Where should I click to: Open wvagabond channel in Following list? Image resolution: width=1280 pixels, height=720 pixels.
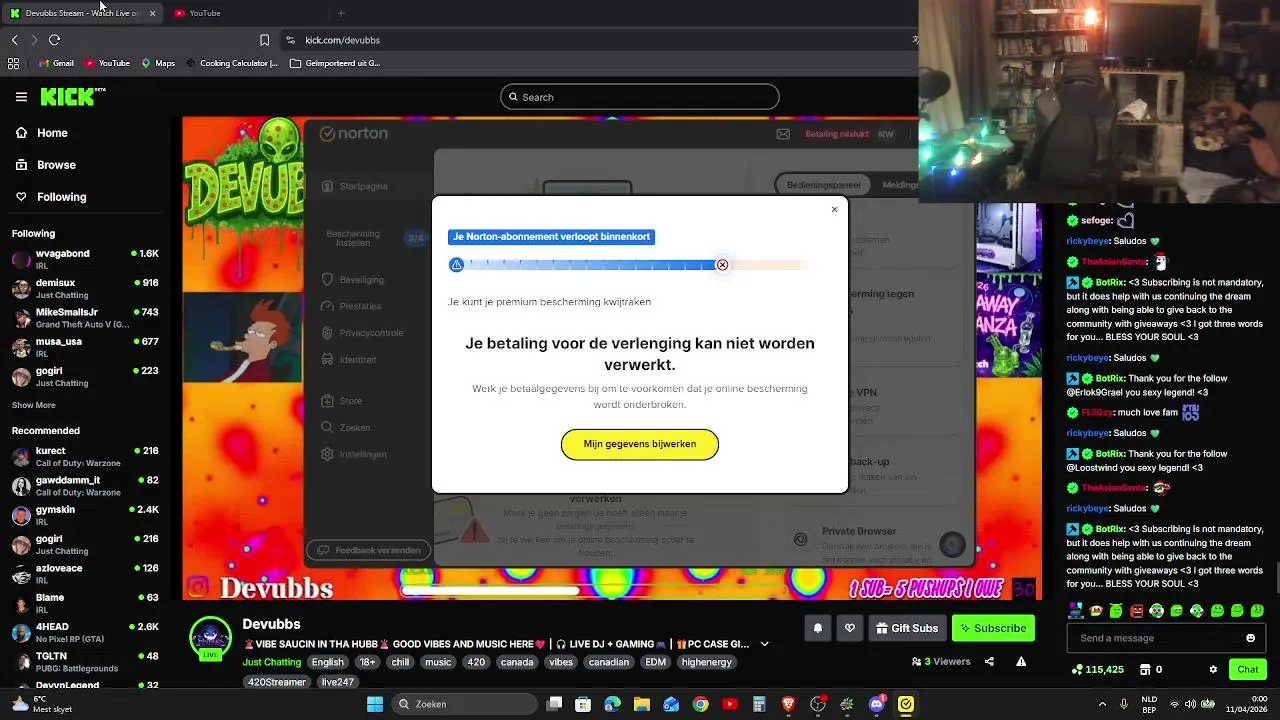click(x=85, y=259)
